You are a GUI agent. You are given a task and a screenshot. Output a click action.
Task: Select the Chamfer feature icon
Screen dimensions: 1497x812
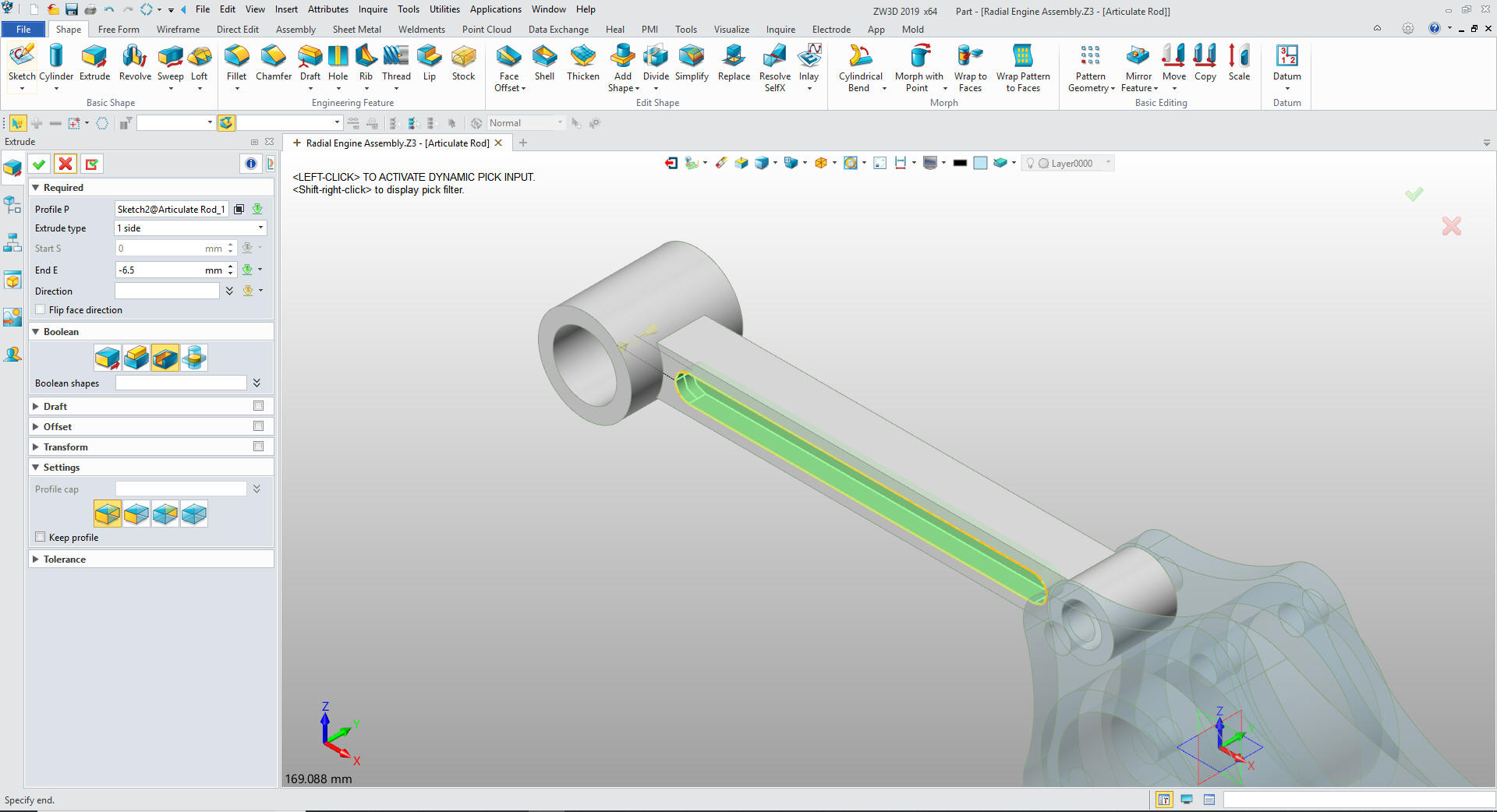pos(273,62)
